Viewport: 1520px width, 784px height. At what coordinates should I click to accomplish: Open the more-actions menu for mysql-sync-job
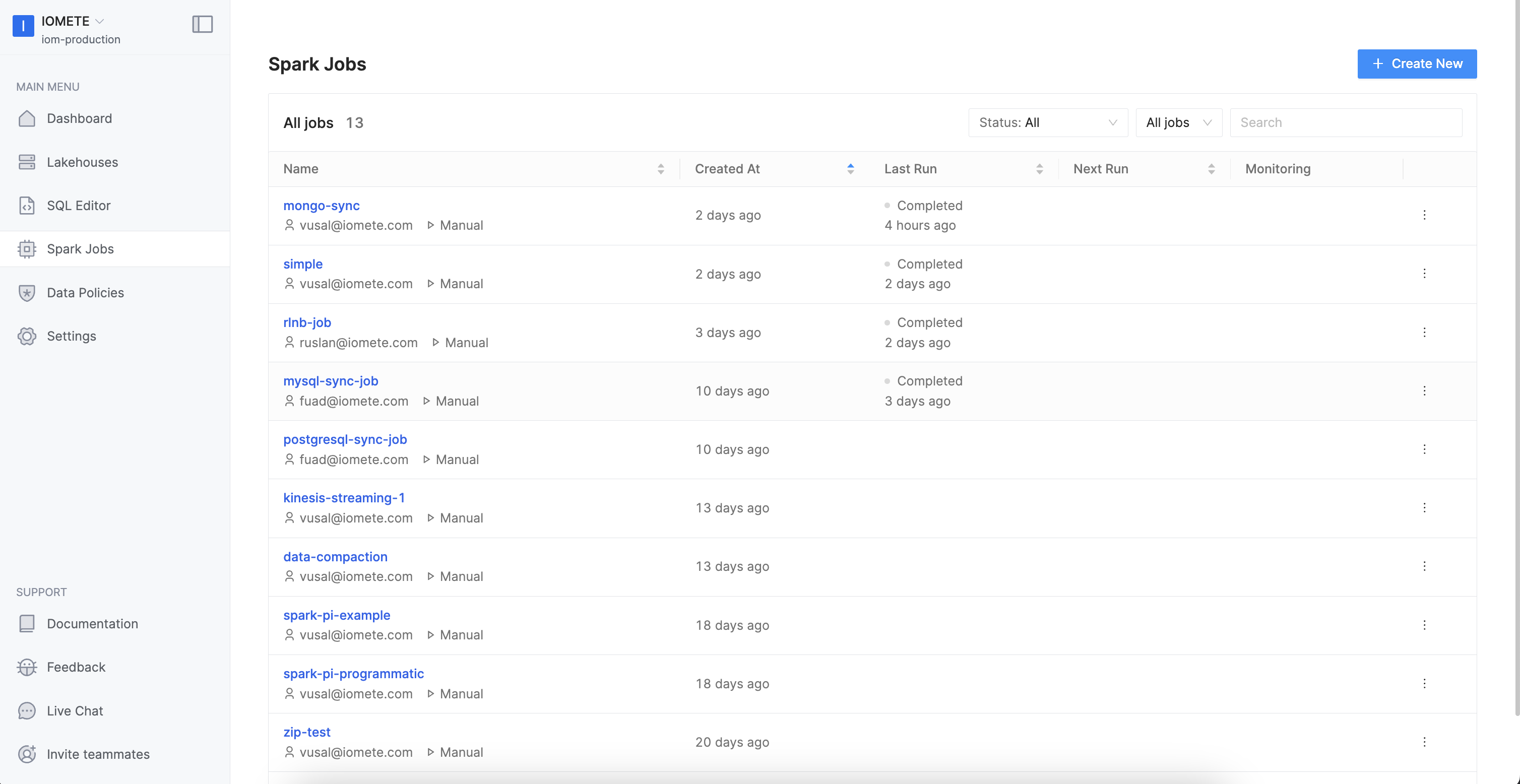(1424, 390)
